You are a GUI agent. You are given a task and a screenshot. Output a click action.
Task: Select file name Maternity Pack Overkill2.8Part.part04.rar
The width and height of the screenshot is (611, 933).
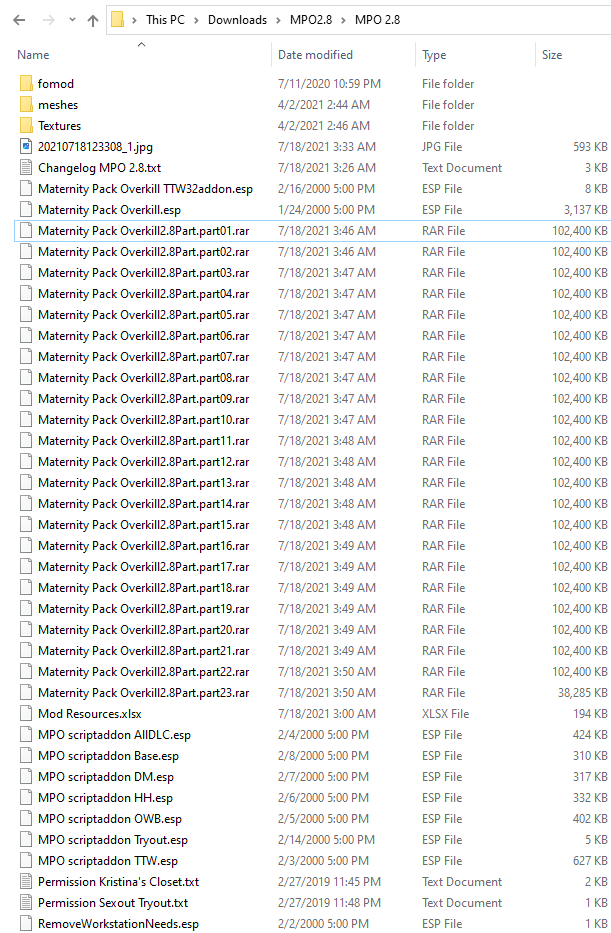tap(143, 294)
